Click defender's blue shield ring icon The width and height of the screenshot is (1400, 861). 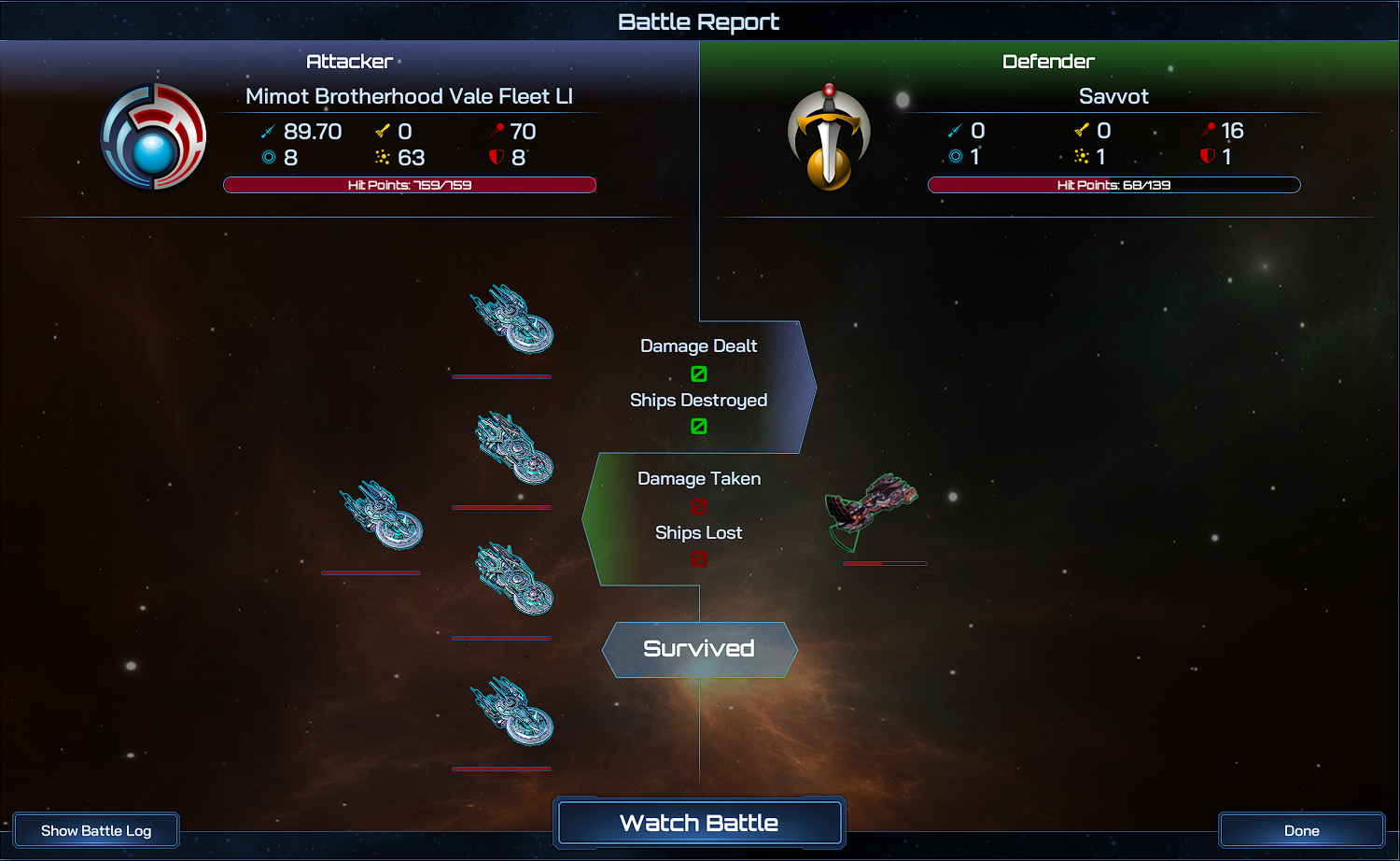click(956, 156)
